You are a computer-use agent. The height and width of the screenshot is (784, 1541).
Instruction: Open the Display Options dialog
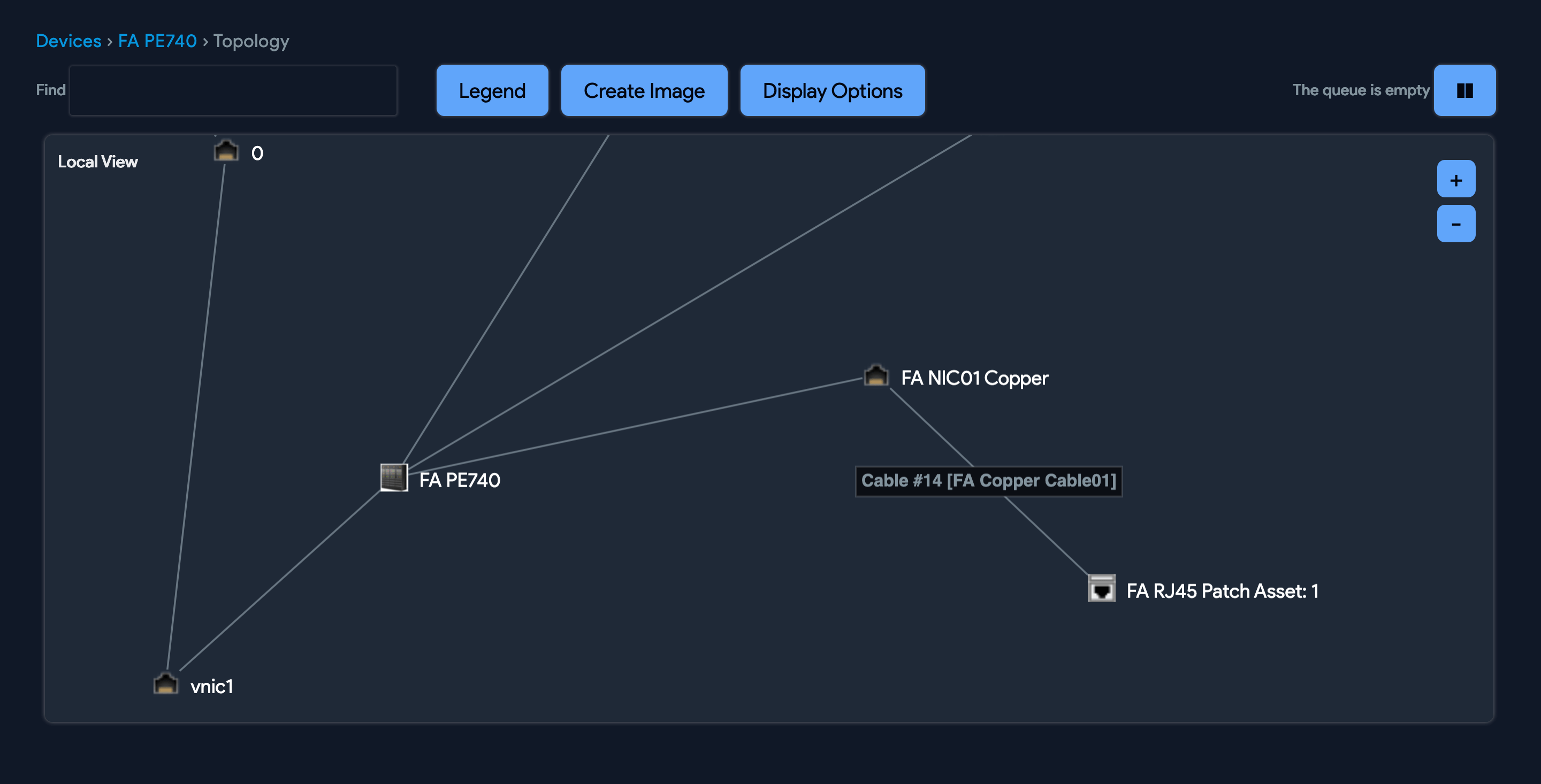pyautogui.click(x=832, y=90)
